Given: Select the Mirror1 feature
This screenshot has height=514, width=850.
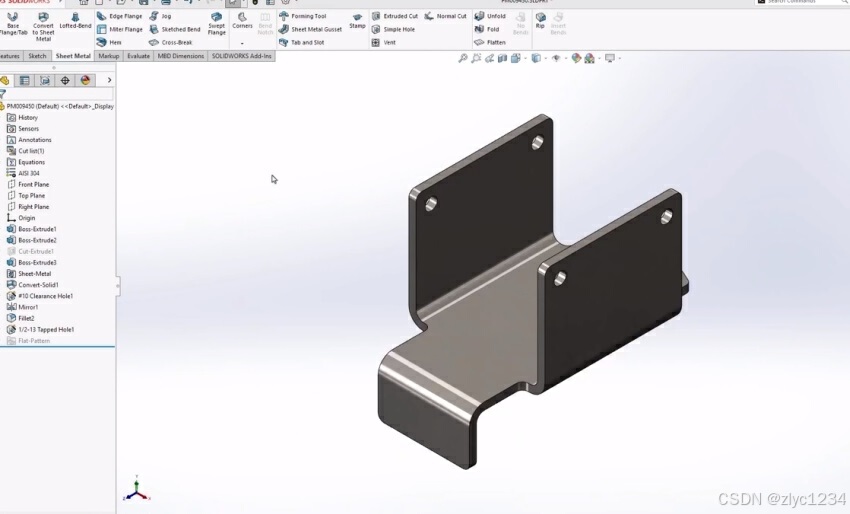Looking at the screenshot, I should (x=22, y=307).
